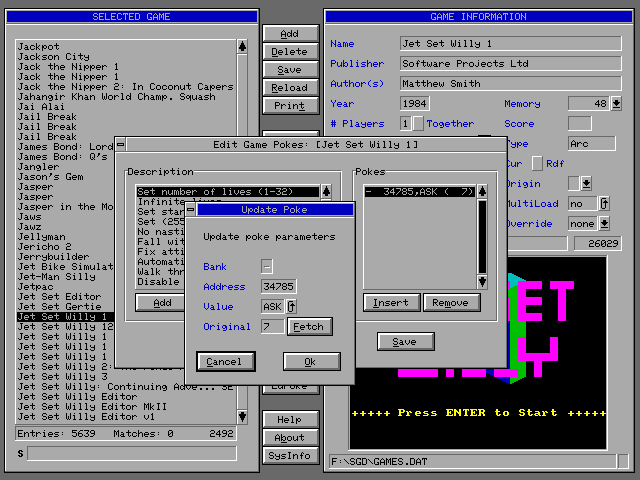Click the Pokes list scroll-up arrow
640x480 pixels.
pyautogui.click(x=481, y=191)
